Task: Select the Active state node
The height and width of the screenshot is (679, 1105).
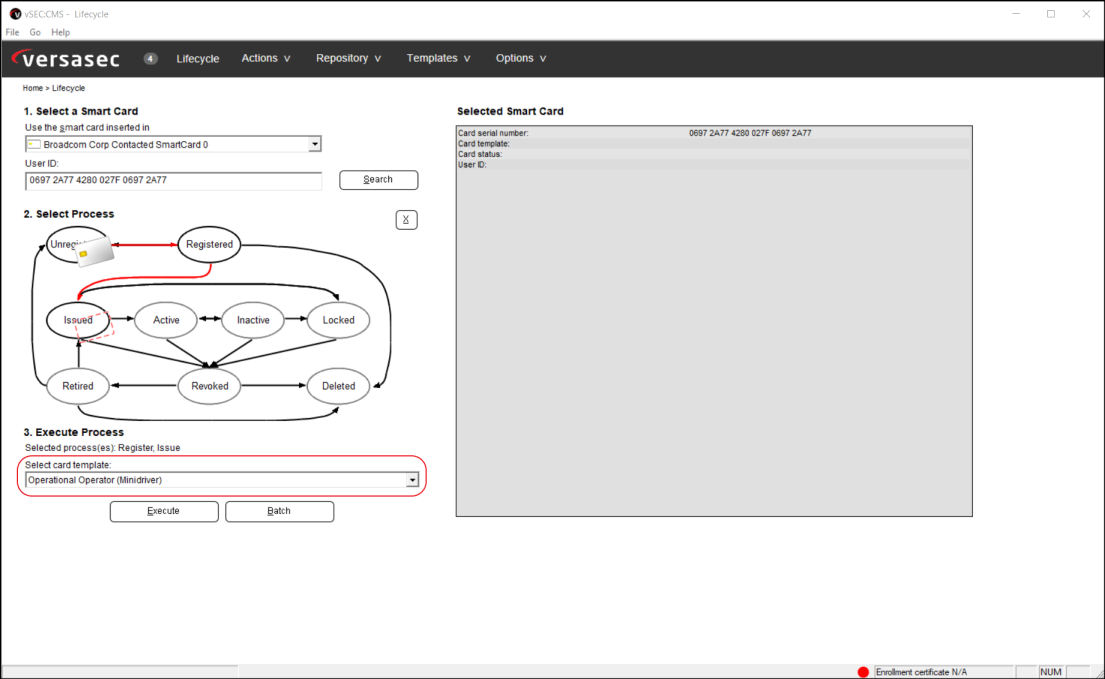Action: 166,320
